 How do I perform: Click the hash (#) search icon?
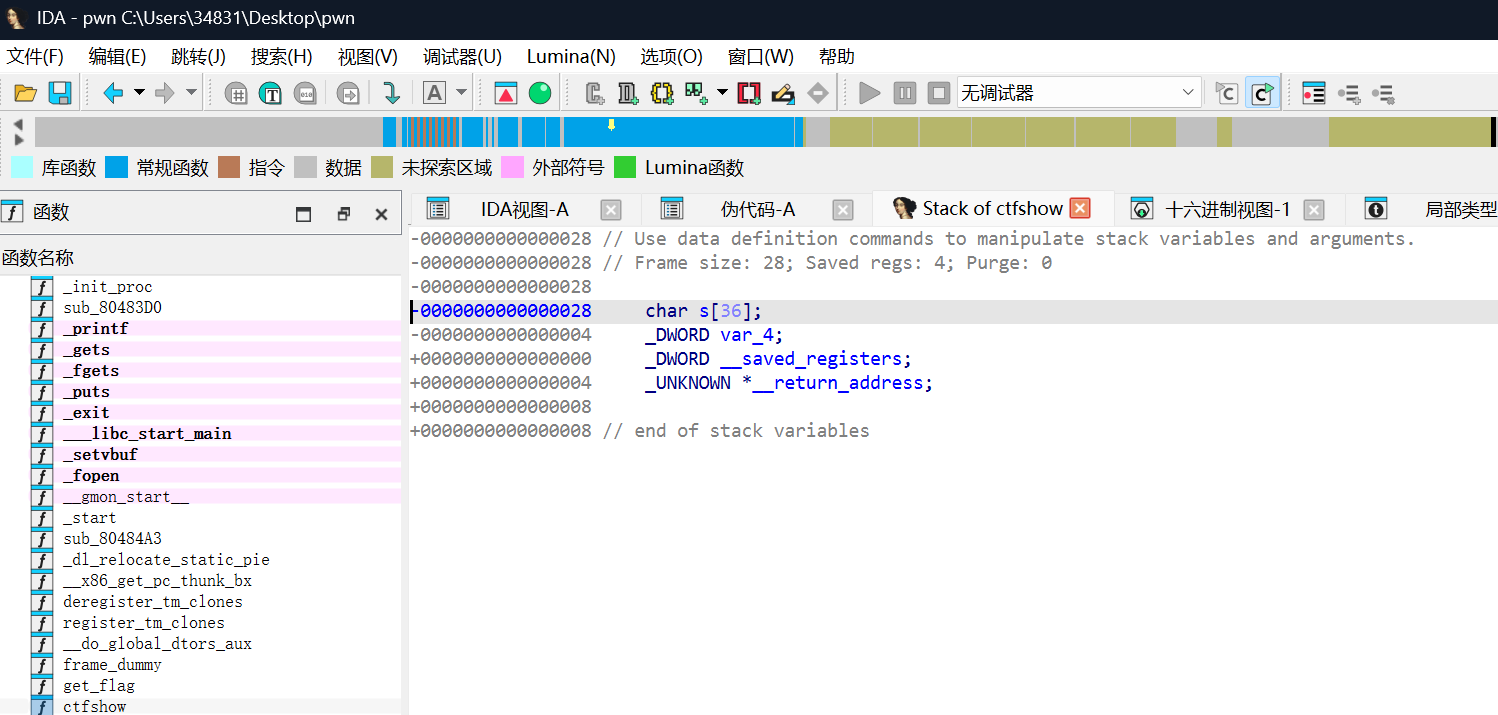pyautogui.click(x=237, y=94)
